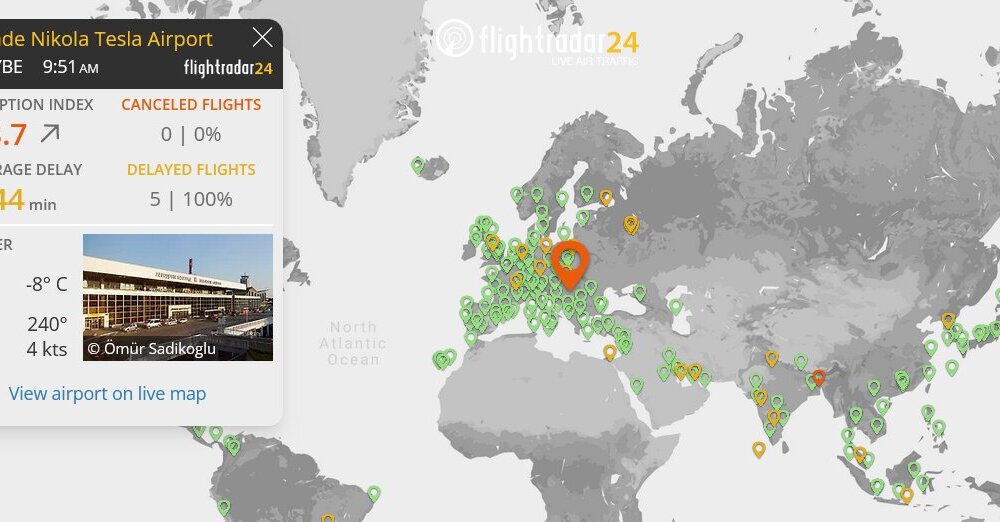Select the green pin north of Black Sea
The image size is (1000, 522).
pos(639,292)
